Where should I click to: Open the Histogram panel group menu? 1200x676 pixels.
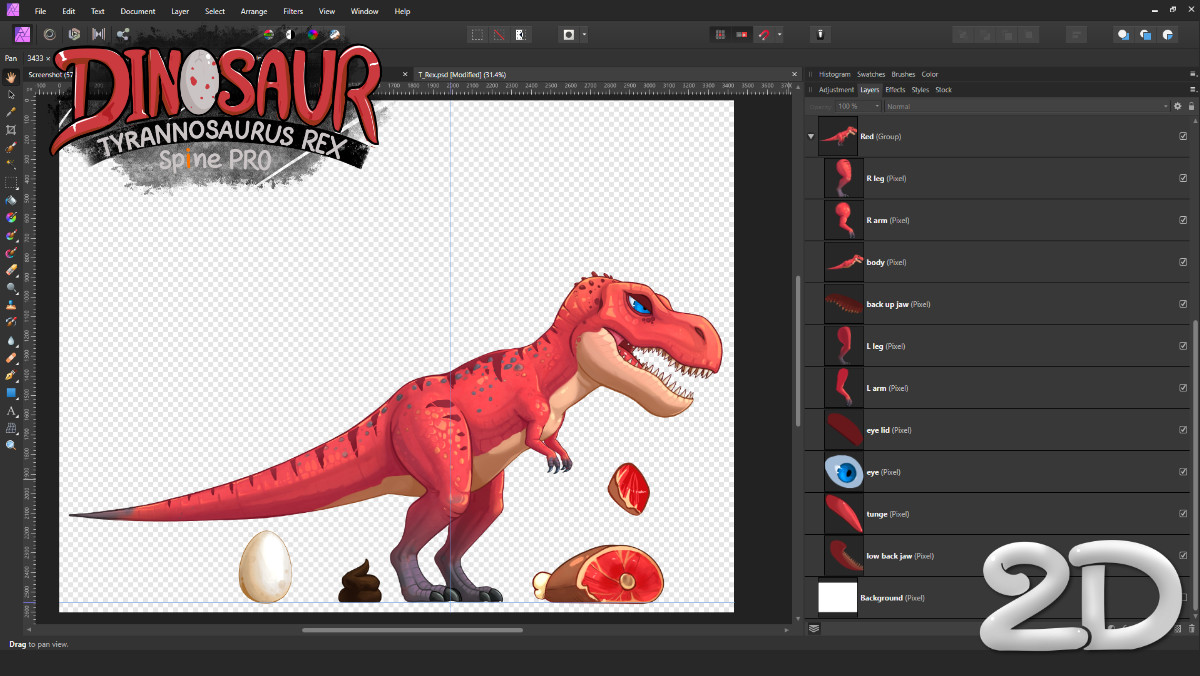tap(1192, 74)
